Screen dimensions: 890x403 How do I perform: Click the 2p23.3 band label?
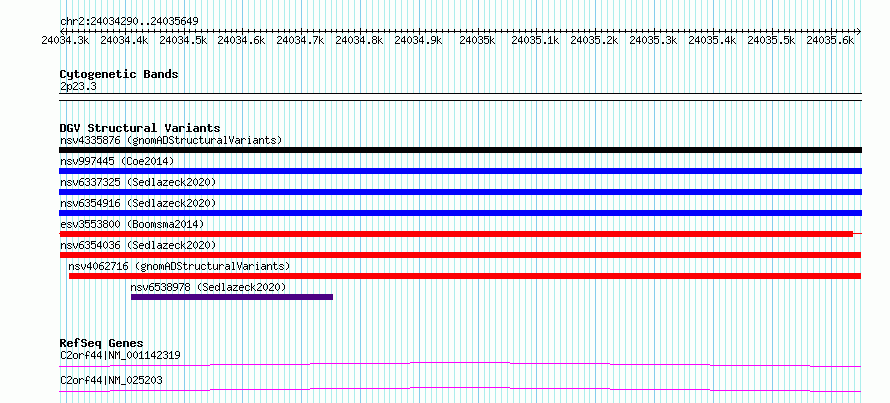click(x=78, y=86)
